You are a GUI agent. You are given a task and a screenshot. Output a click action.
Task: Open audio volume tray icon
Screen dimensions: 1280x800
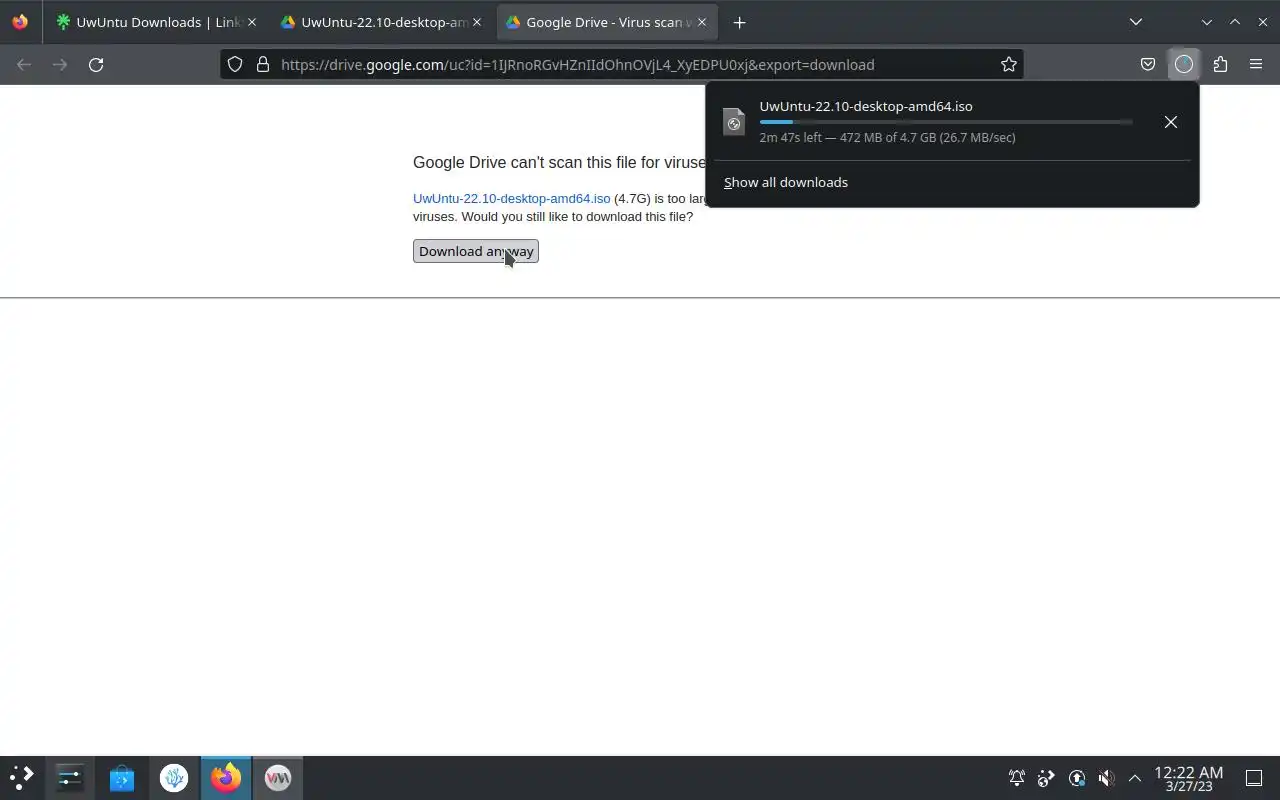click(x=1106, y=777)
